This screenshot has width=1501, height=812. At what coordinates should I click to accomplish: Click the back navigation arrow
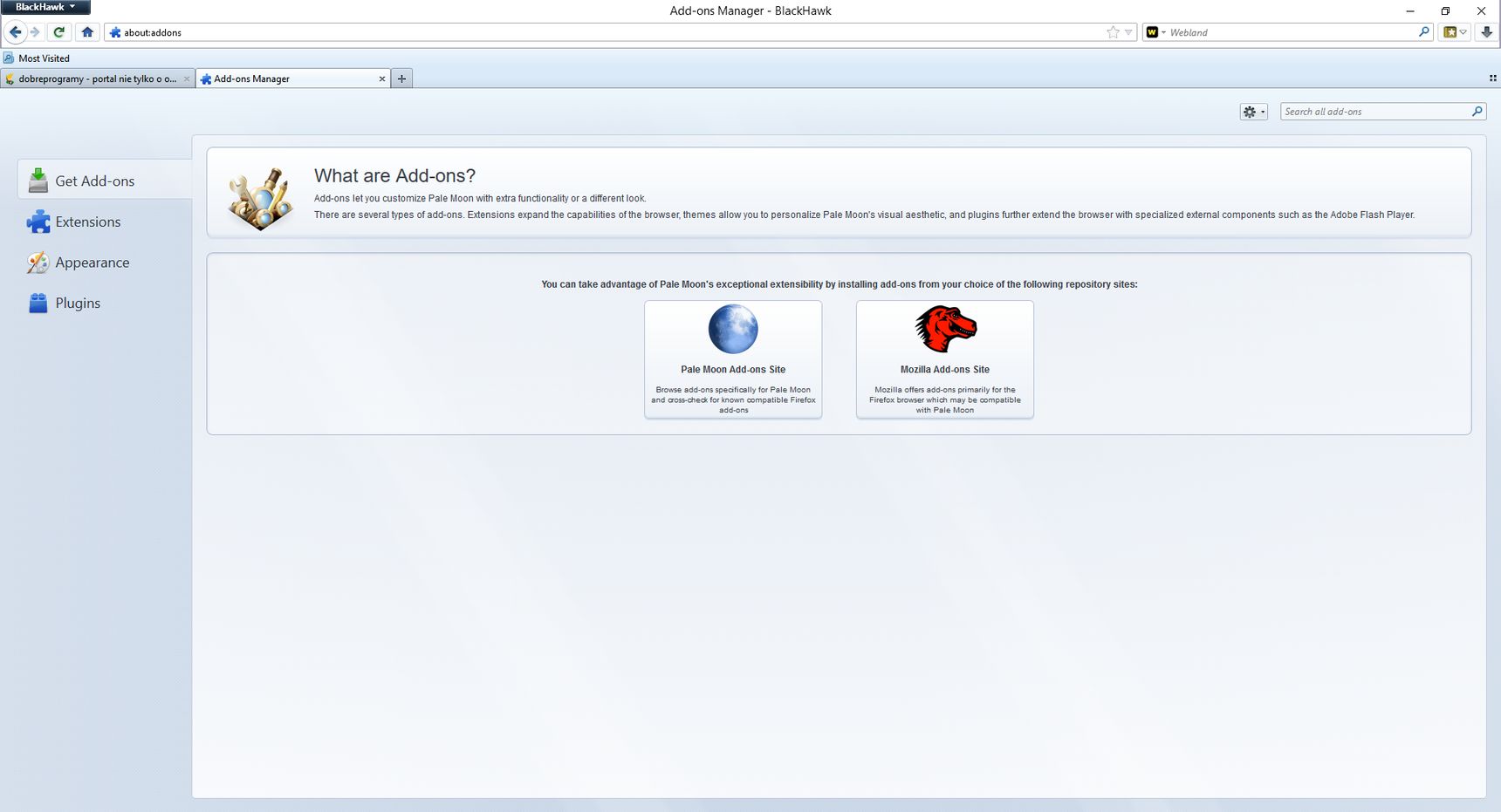coord(15,32)
